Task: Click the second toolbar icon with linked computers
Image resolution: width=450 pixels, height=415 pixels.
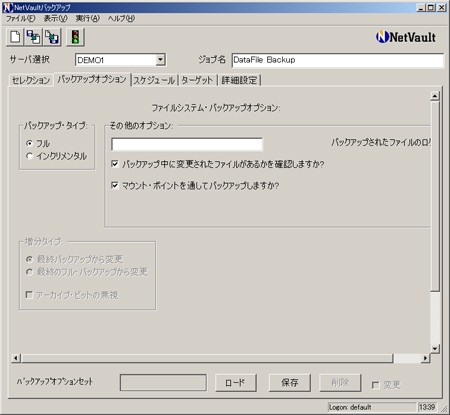Action: [34, 37]
